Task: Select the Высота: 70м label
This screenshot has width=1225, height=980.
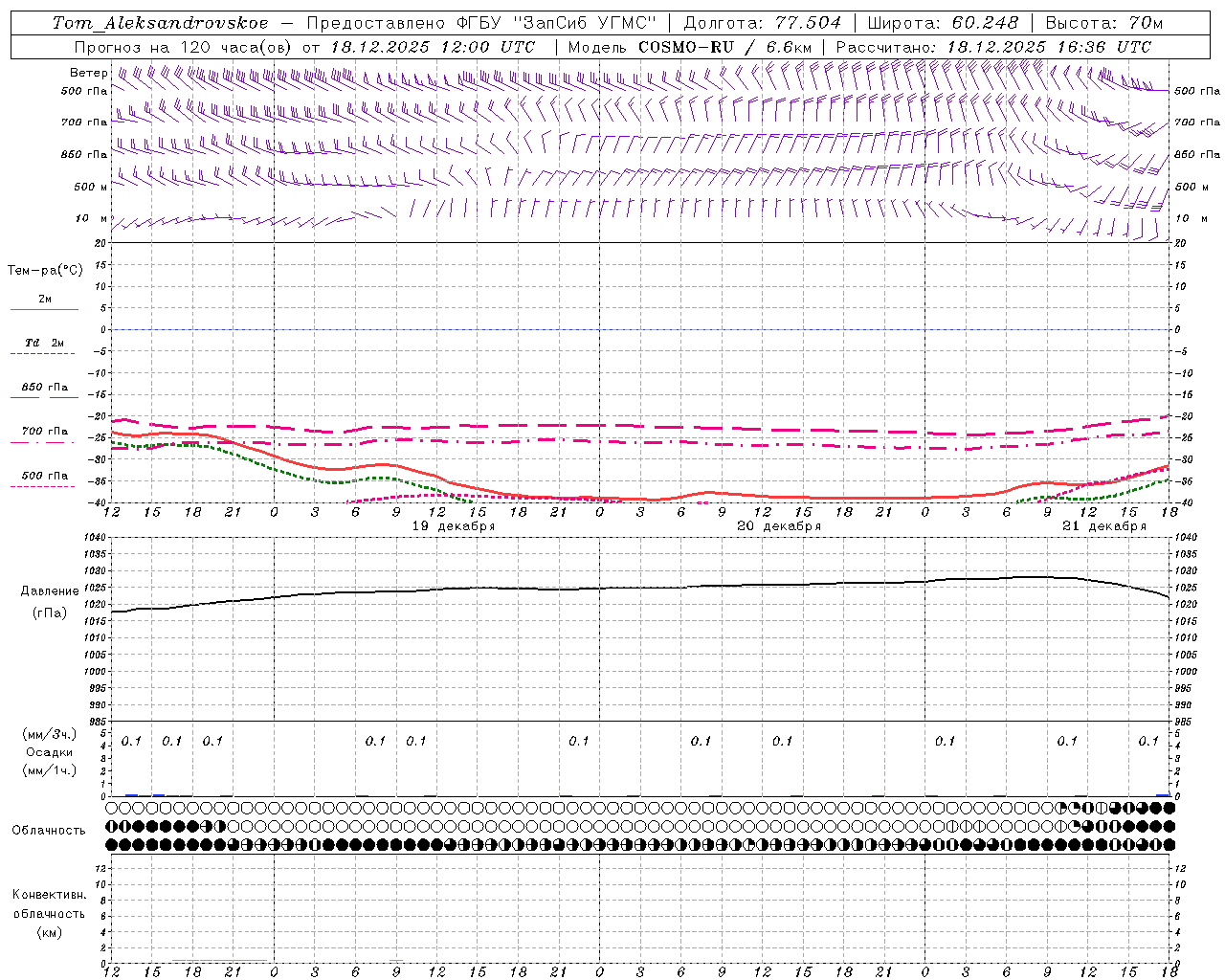Action: point(1103,23)
